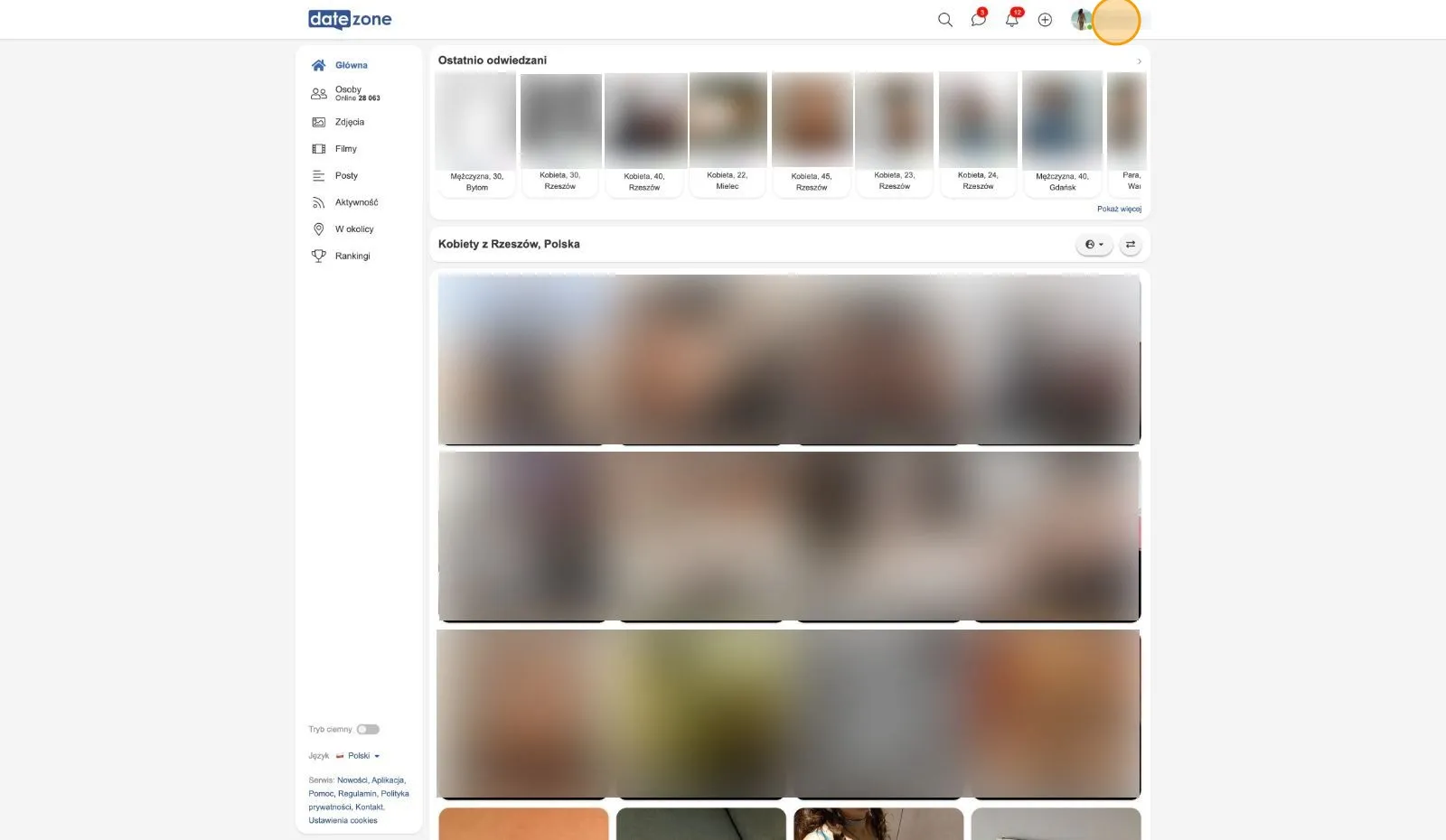Click the Posty sidebar icon
Viewport: 1446px width, 840px height.
point(318,176)
